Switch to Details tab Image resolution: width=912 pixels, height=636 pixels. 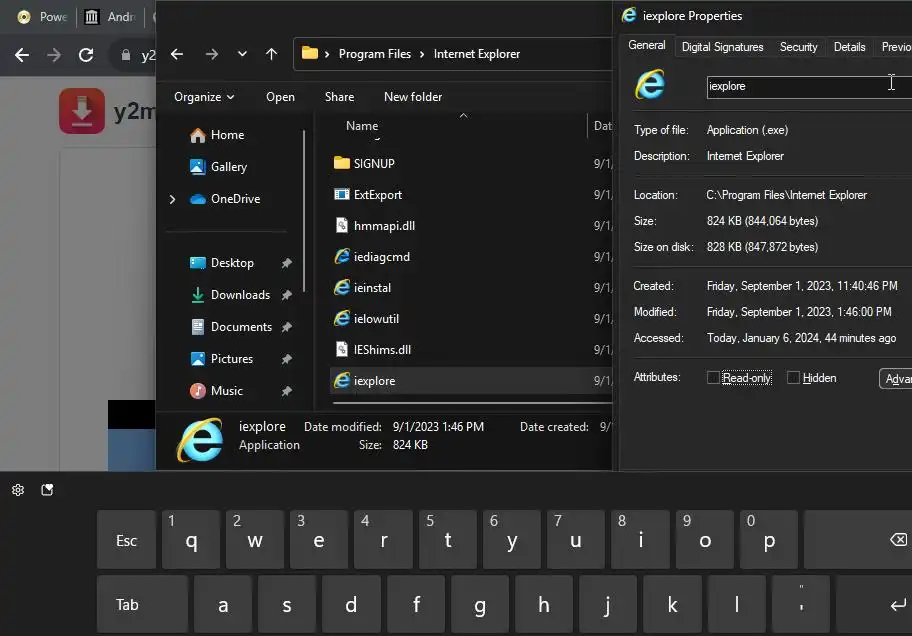click(x=849, y=47)
